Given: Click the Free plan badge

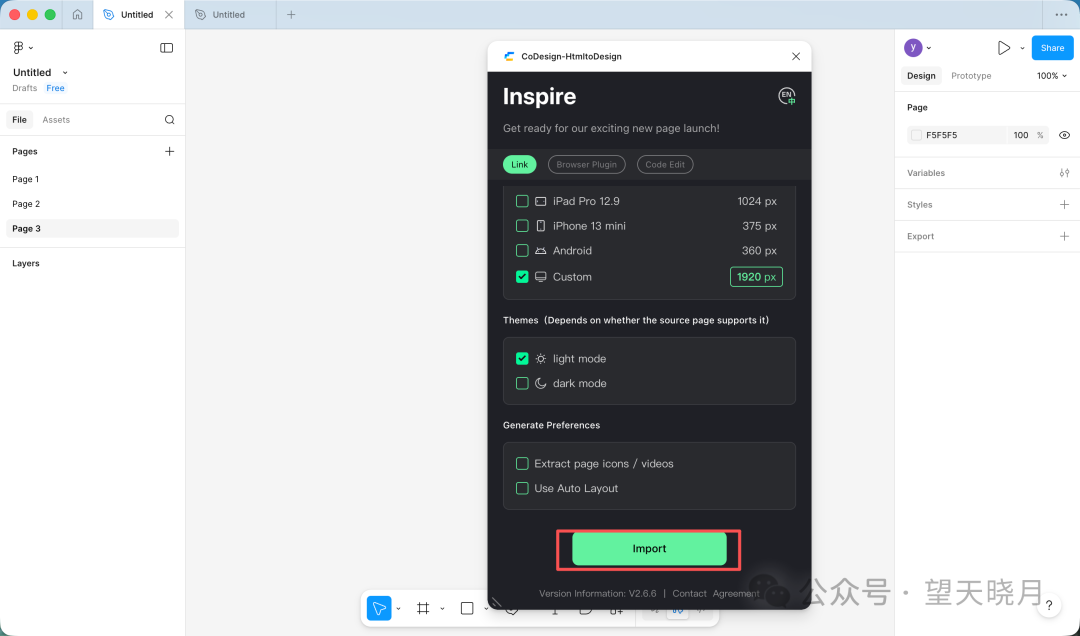Looking at the screenshot, I should [x=55, y=88].
